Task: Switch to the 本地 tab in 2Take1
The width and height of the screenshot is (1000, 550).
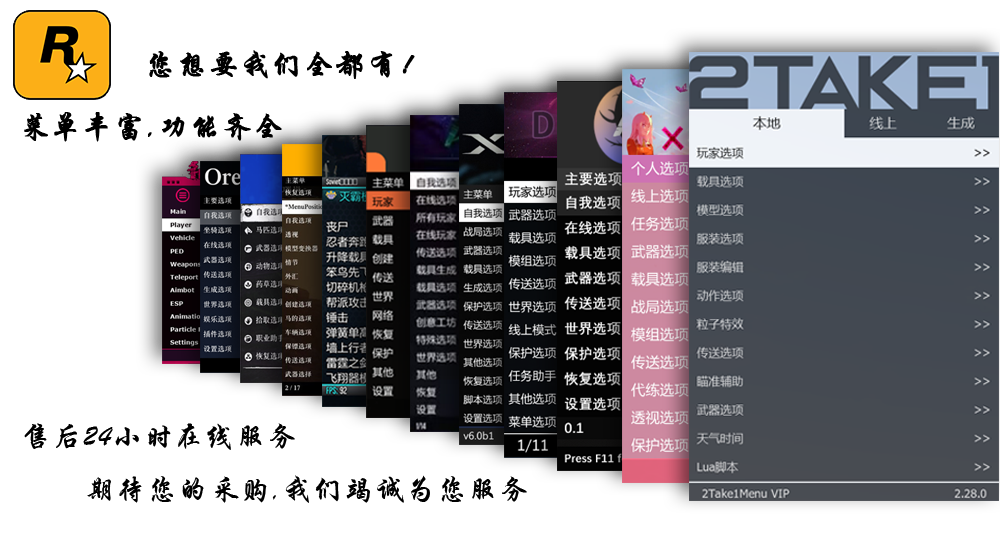Action: (x=766, y=124)
